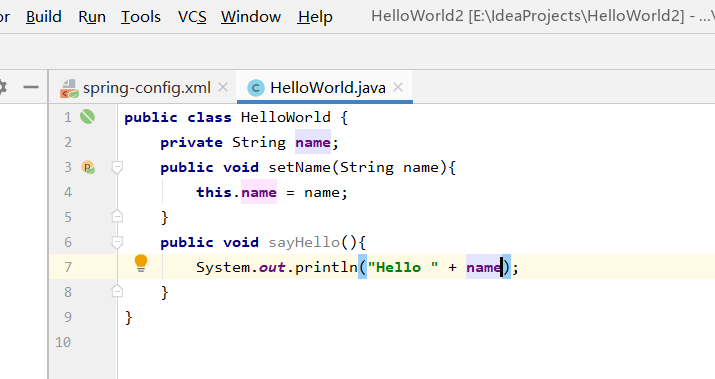
Task: Close the HelloWorld.java tab
Action: pos(398,87)
